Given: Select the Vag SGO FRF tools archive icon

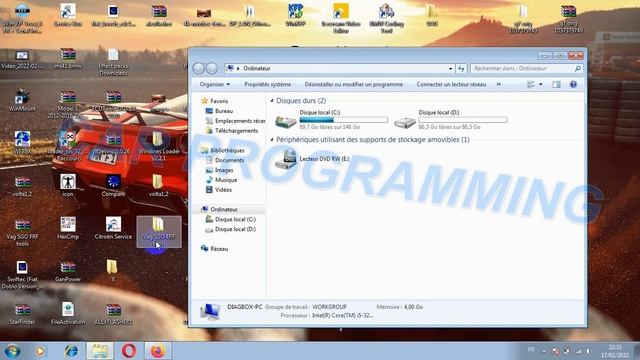Looking at the screenshot, I should click(22, 232).
